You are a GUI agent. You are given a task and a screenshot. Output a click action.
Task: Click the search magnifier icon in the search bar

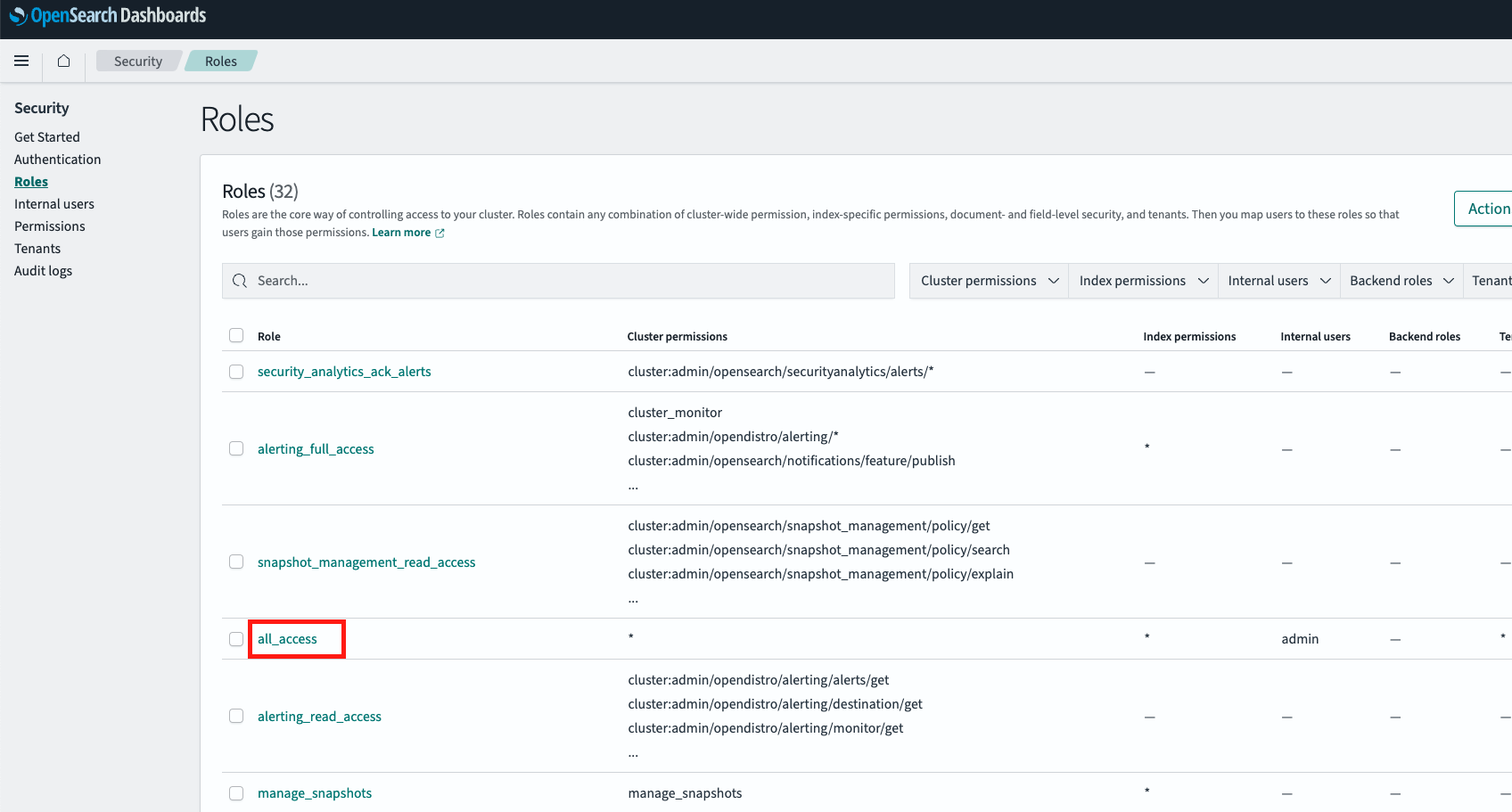pos(240,280)
